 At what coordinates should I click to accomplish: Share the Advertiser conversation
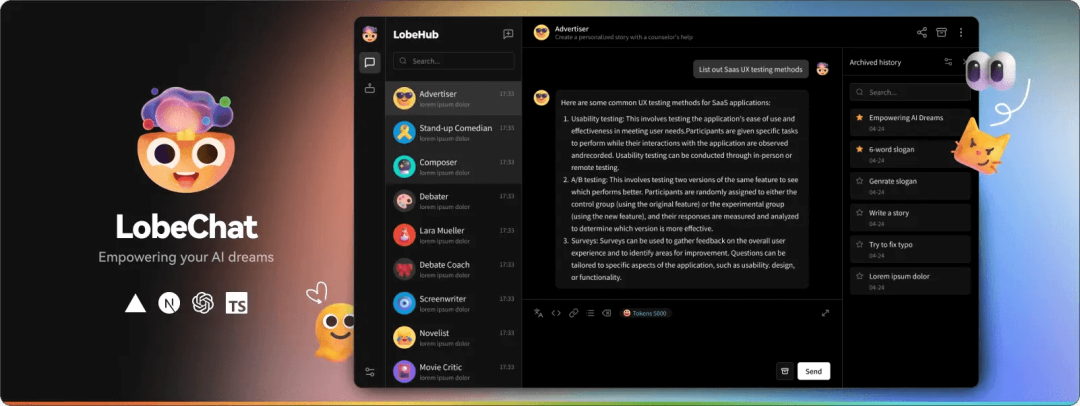coord(922,32)
